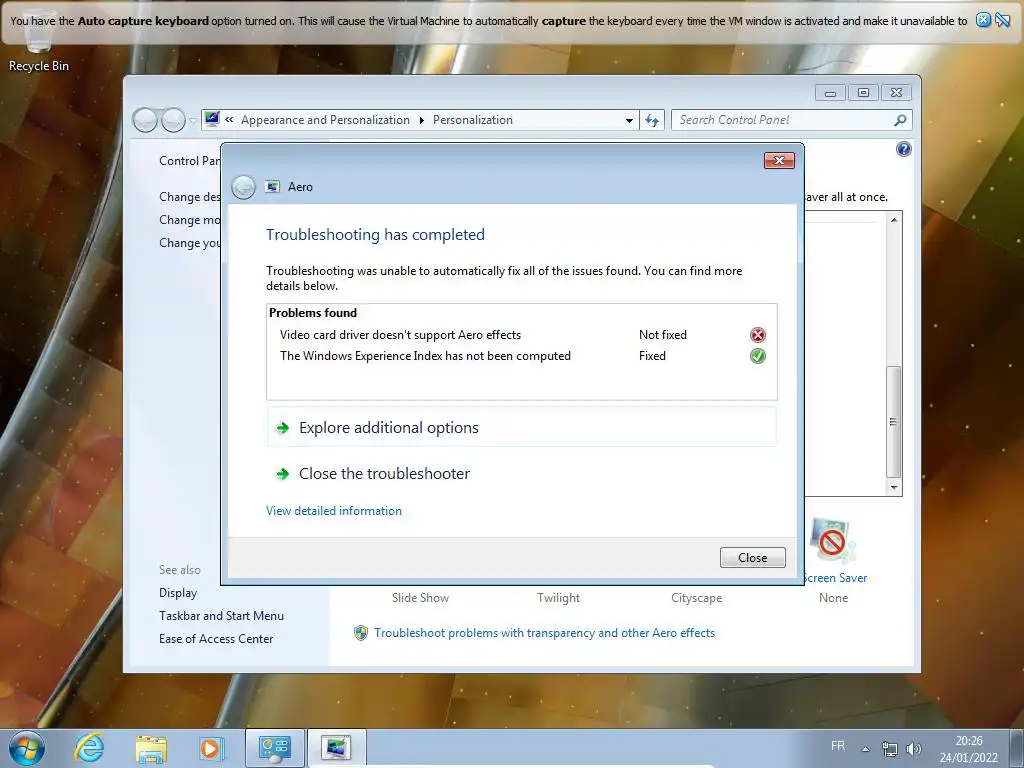
Task: Switch to Control Panel taskbar button
Action: point(274,748)
